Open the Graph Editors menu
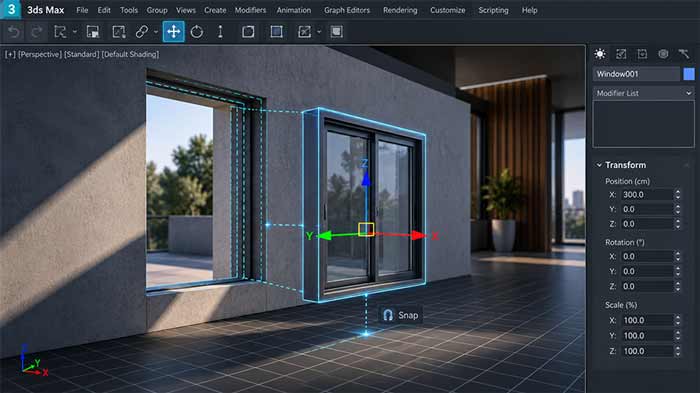700x393 pixels. tap(347, 10)
